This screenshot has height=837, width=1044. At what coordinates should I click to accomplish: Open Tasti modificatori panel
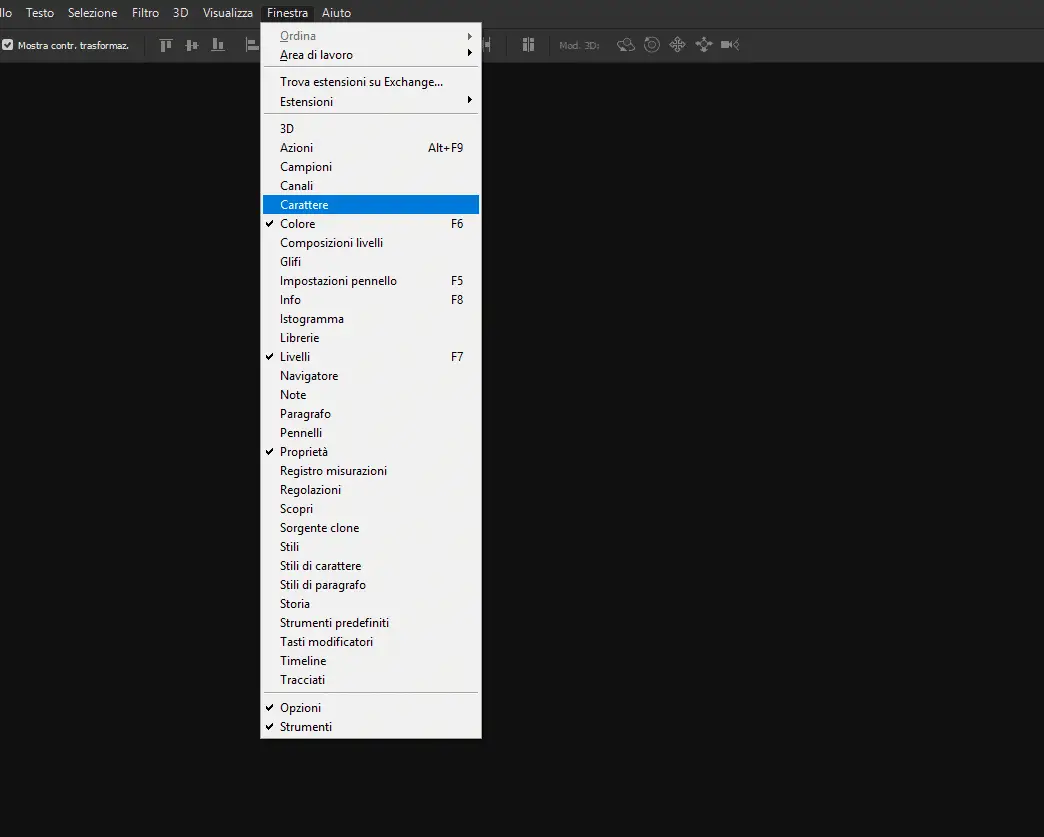click(x=371, y=641)
